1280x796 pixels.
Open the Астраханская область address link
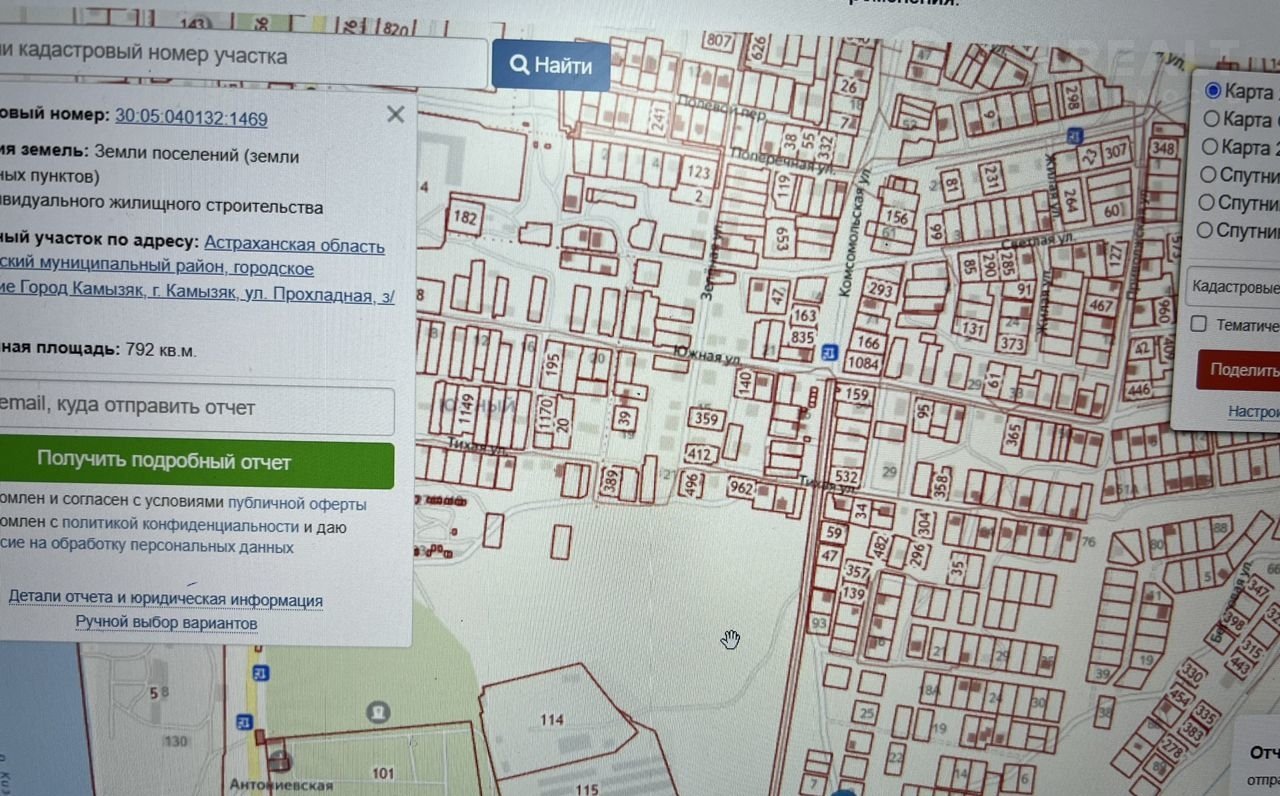pyautogui.click(x=294, y=245)
